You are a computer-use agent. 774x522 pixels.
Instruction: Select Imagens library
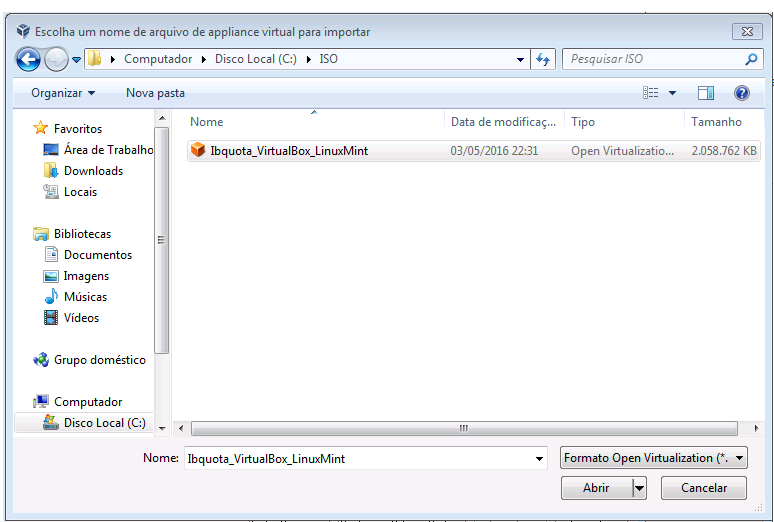click(86, 276)
